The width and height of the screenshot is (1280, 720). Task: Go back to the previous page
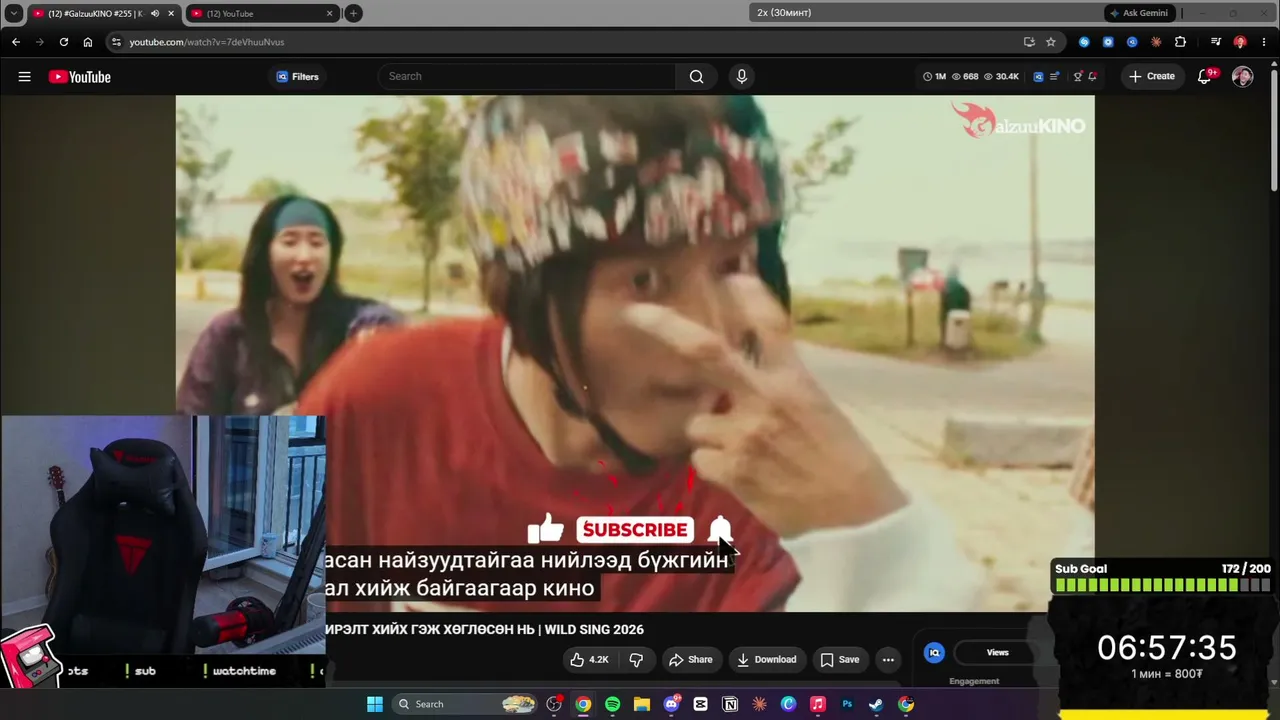point(16,42)
